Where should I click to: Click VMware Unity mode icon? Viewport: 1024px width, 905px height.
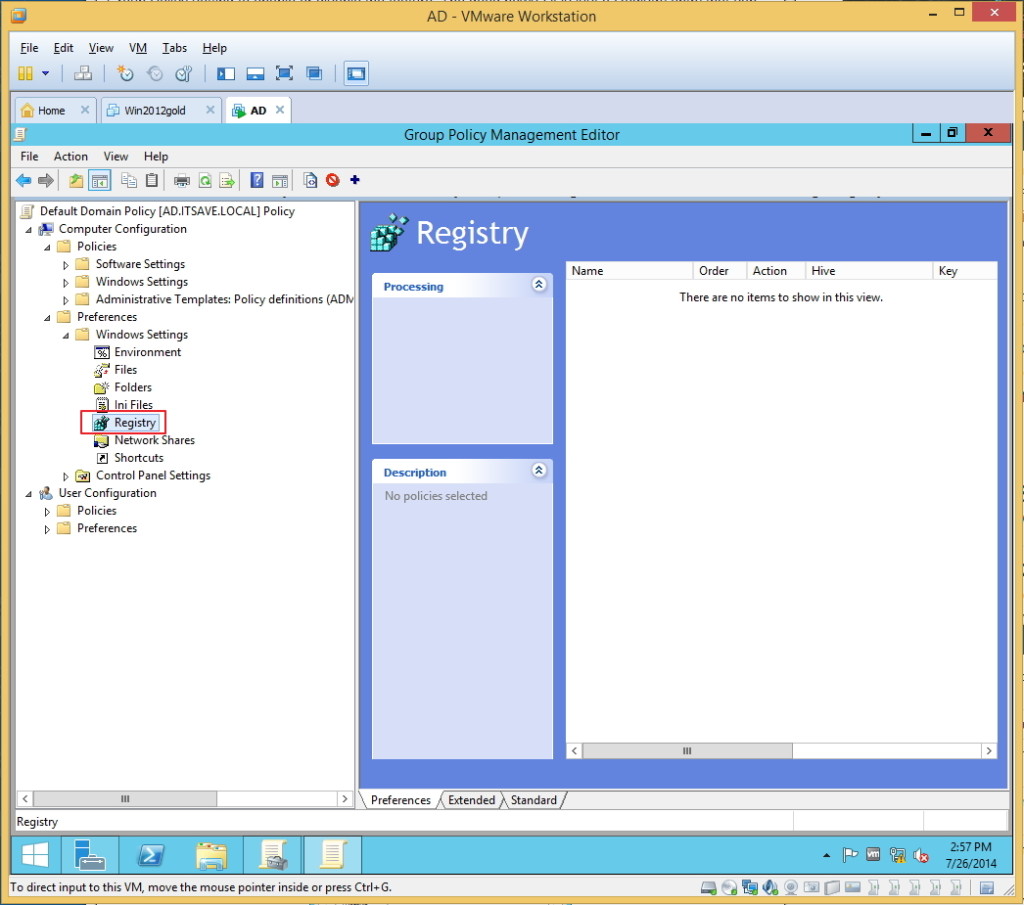[x=314, y=73]
